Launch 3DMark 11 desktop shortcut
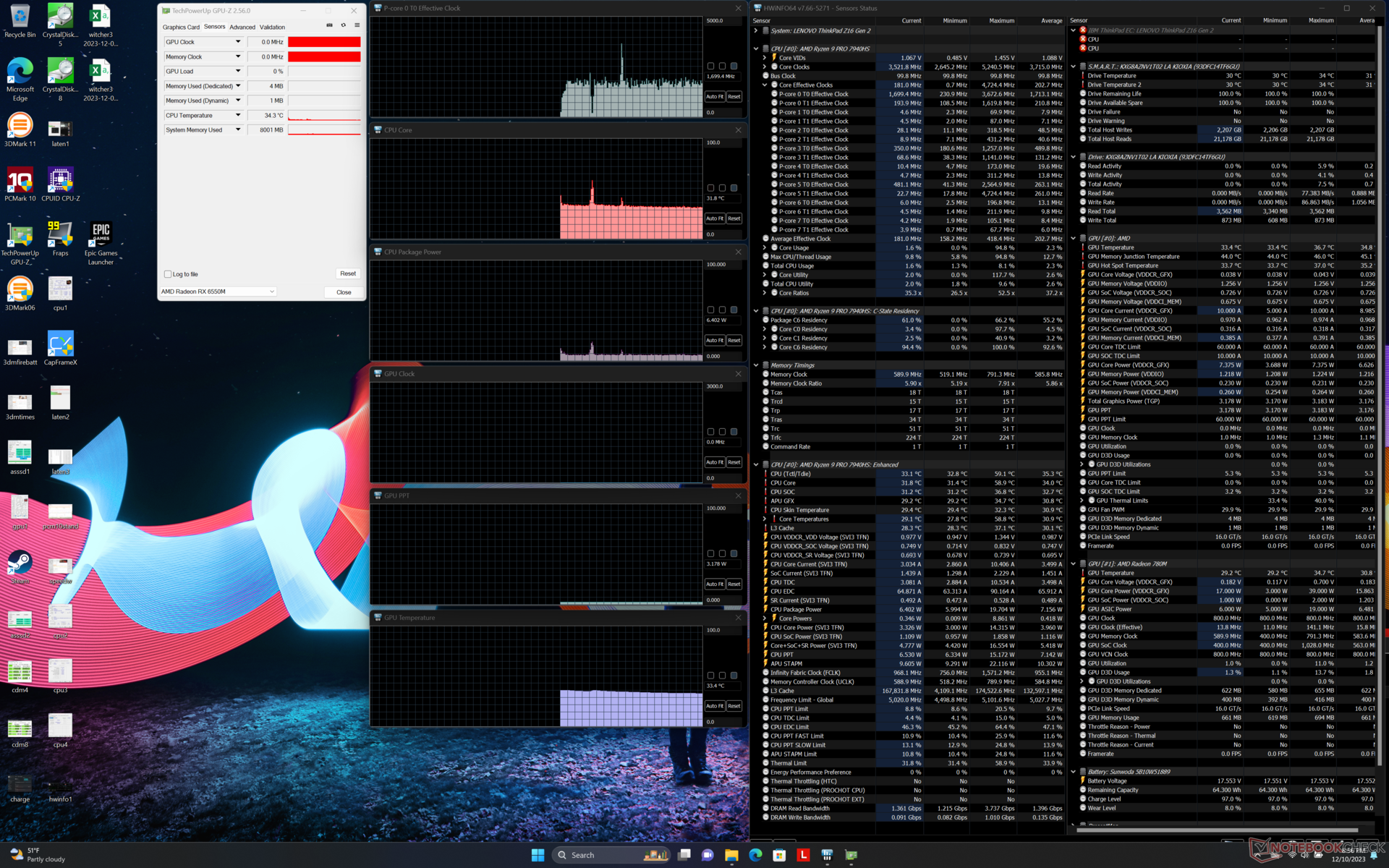The width and height of the screenshot is (1389, 868). click(20, 130)
